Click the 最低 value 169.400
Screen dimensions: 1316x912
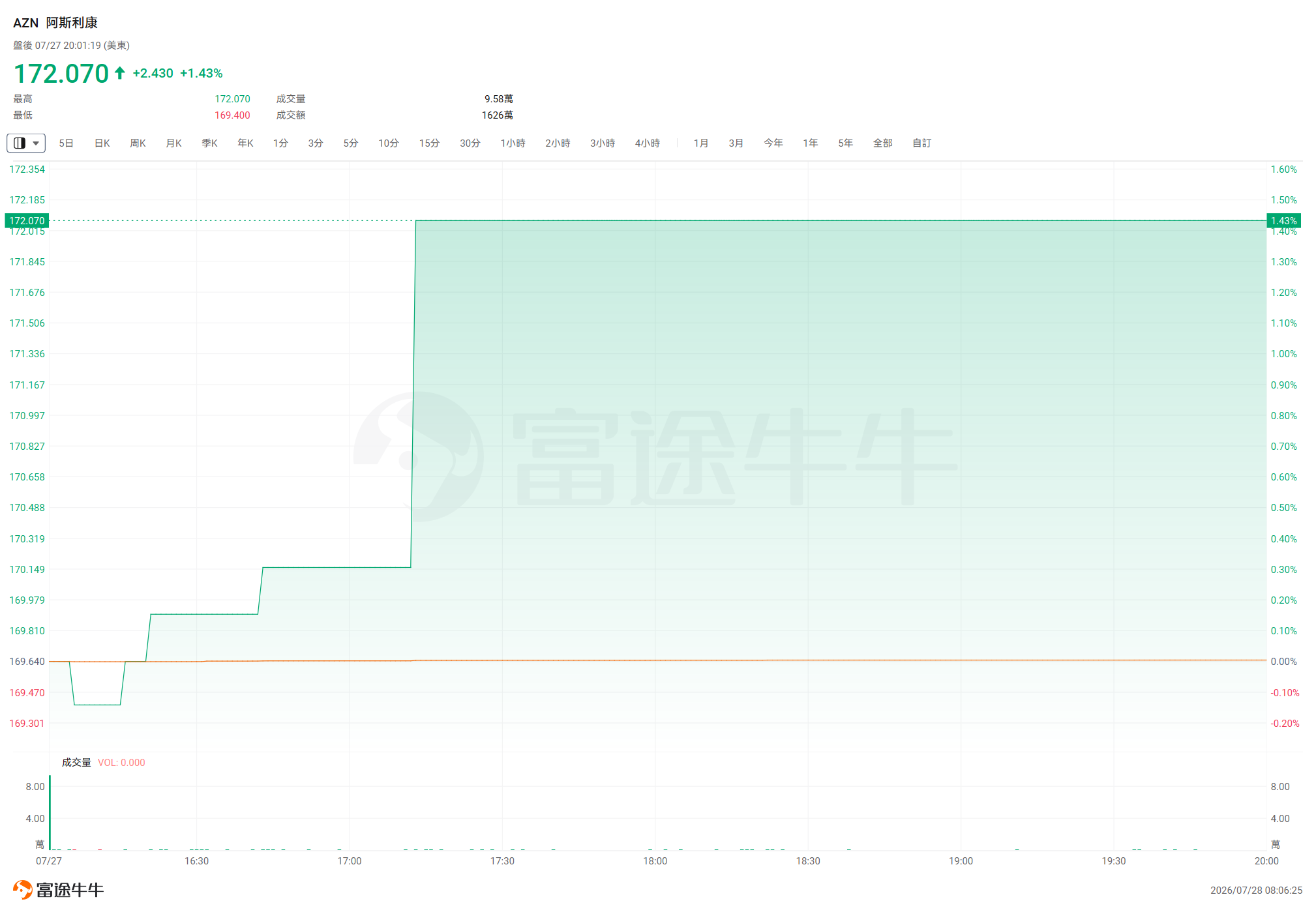[x=233, y=115]
